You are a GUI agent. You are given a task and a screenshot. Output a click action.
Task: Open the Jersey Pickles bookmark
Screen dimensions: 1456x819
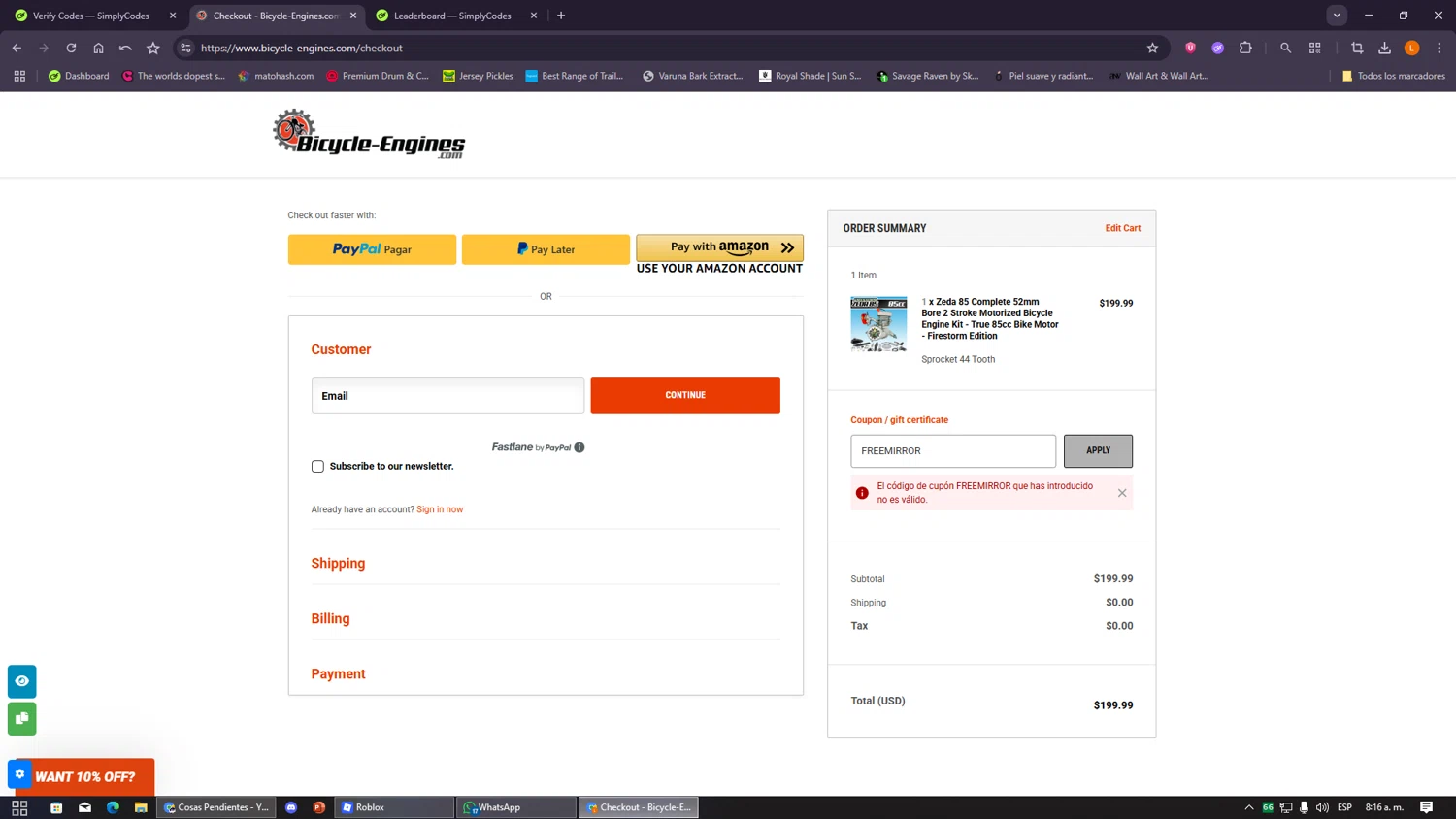tap(478, 76)
